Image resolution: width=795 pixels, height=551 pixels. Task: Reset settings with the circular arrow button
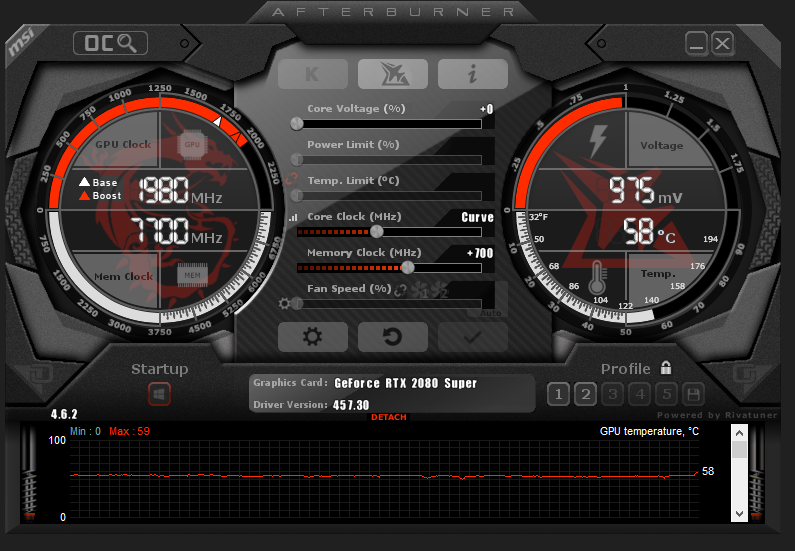393,337
